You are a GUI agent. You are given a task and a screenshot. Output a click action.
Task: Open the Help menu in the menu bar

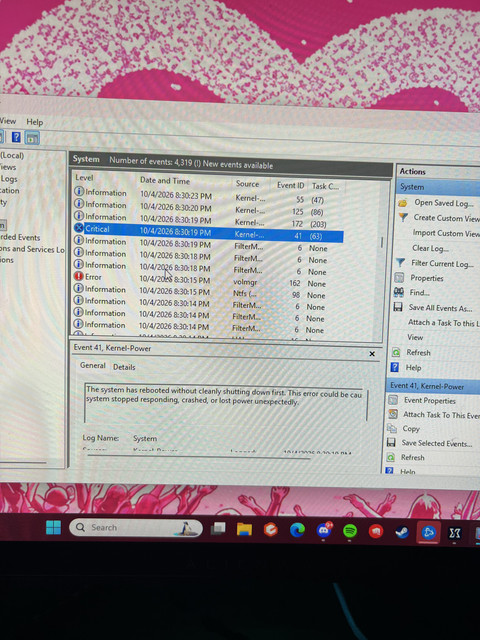tap(35, 122)
